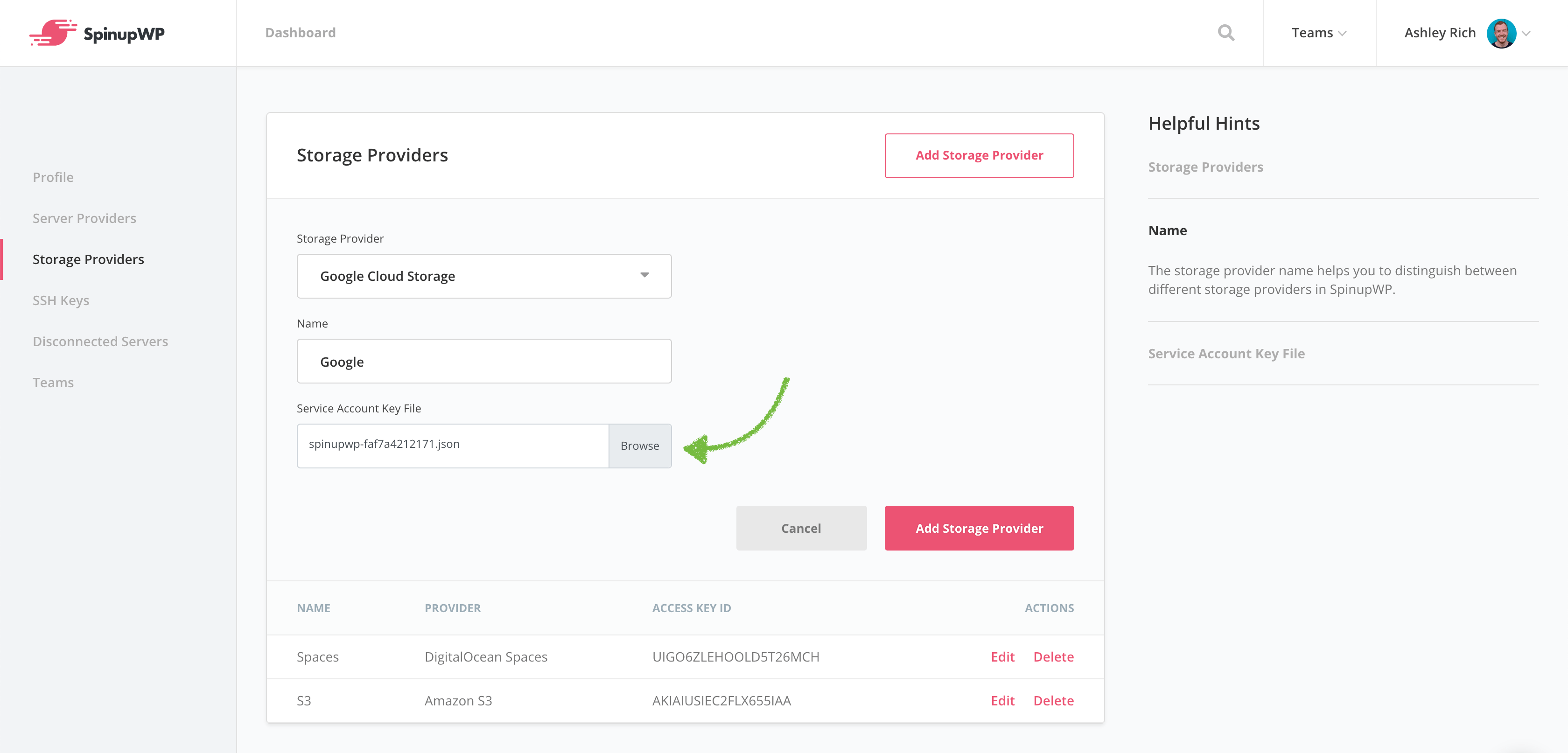
Task: Expand the Teams dropdown in header
Action: 1318,33
